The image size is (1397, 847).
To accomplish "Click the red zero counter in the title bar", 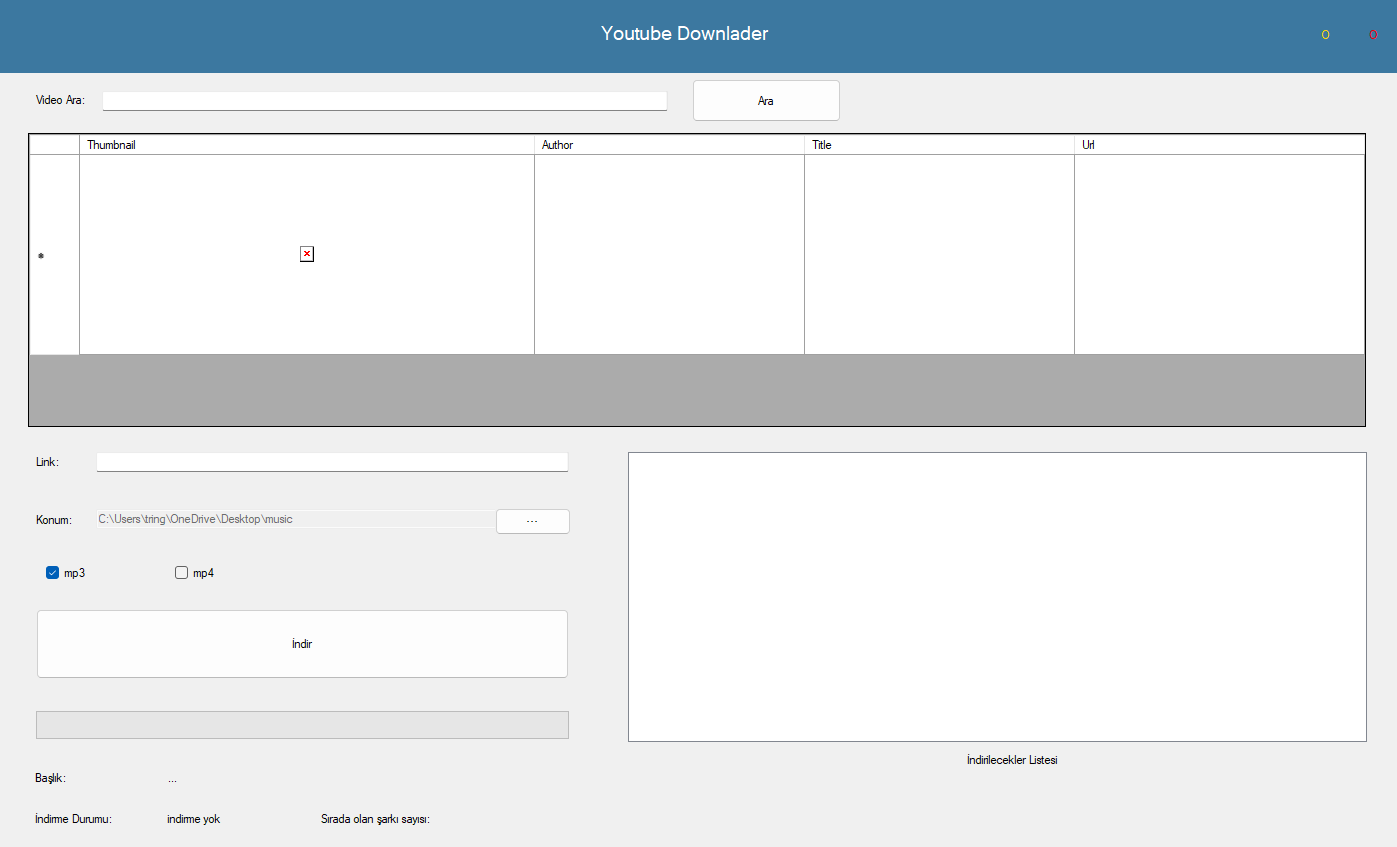I will pyautogui.click(x=1373, y=34).
